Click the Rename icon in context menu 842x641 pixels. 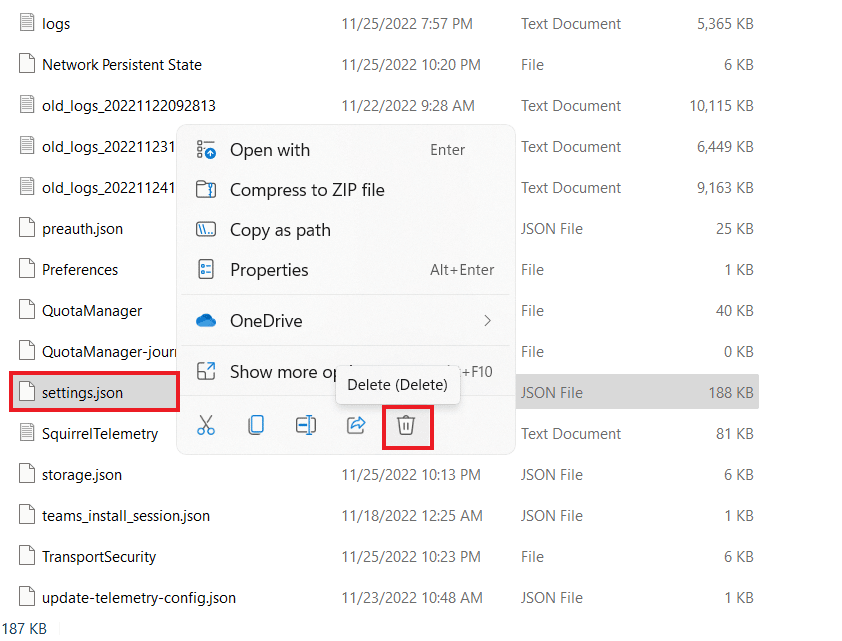click(306, 425)
